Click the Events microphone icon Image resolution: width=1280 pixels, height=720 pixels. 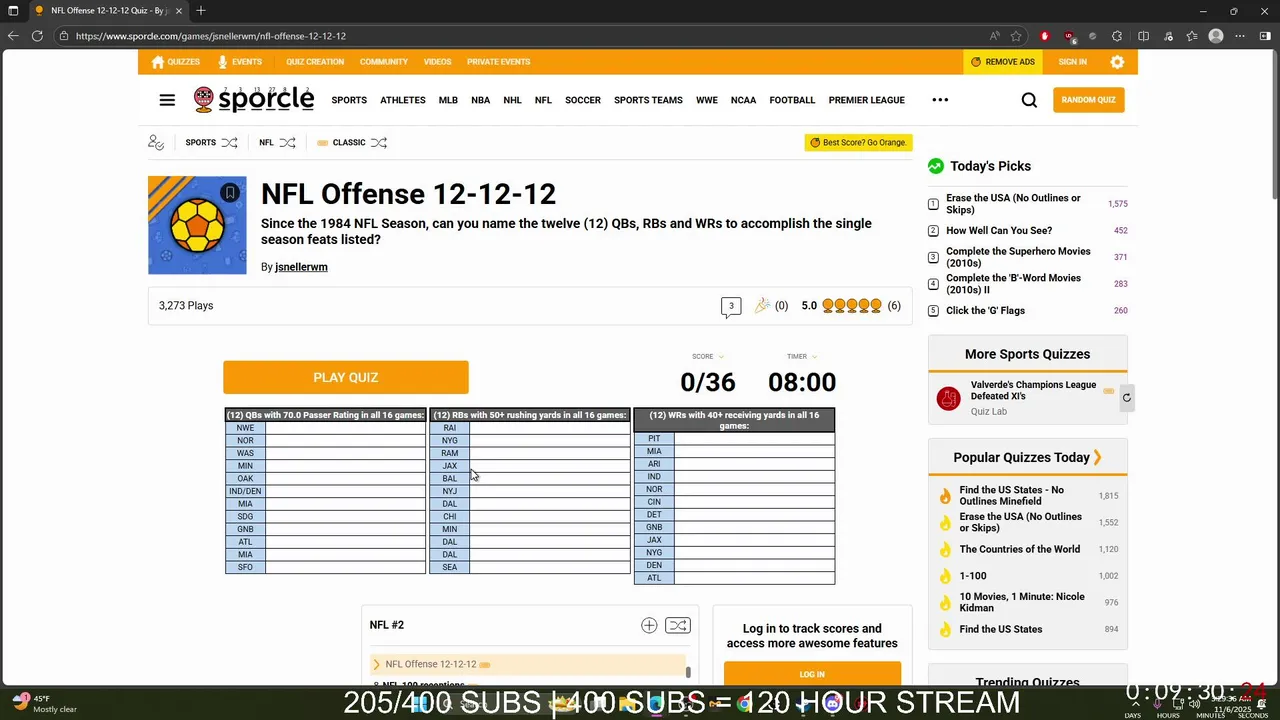tap(223, 62)
